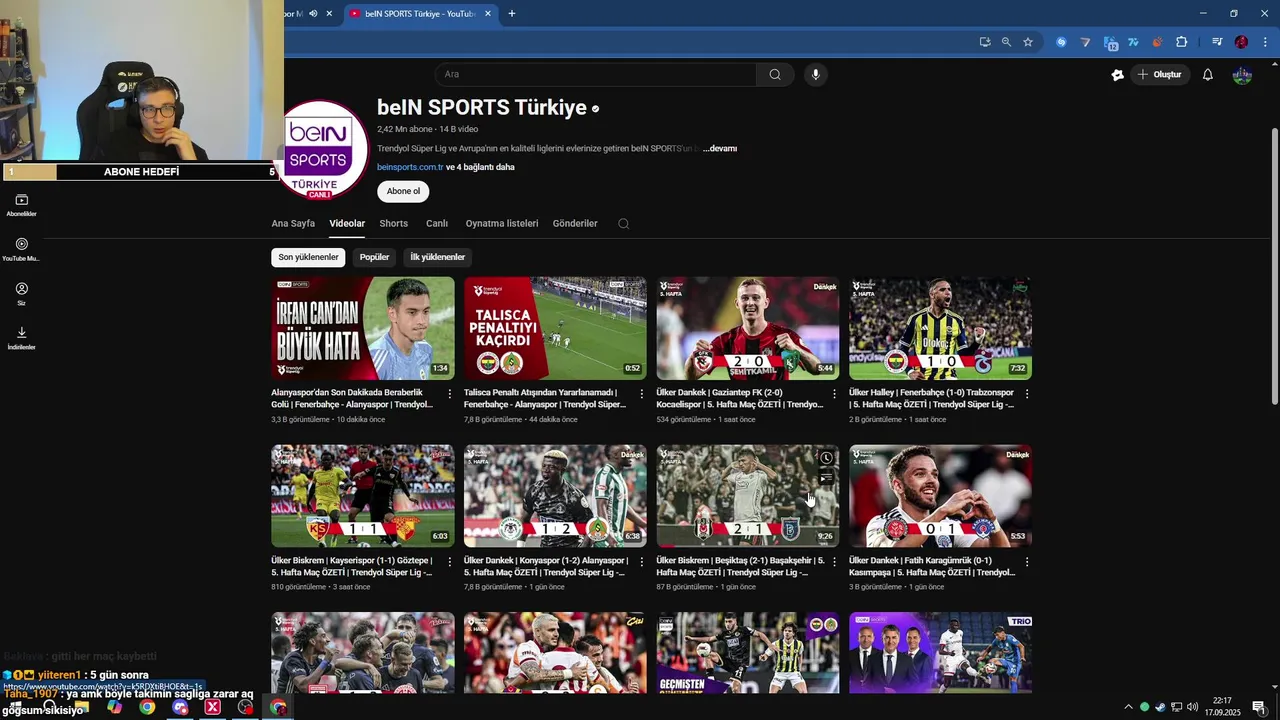This screenshot has width=1280, height=720.
Task: Open Chrome three-dot menu
Action: (1265, 42)
